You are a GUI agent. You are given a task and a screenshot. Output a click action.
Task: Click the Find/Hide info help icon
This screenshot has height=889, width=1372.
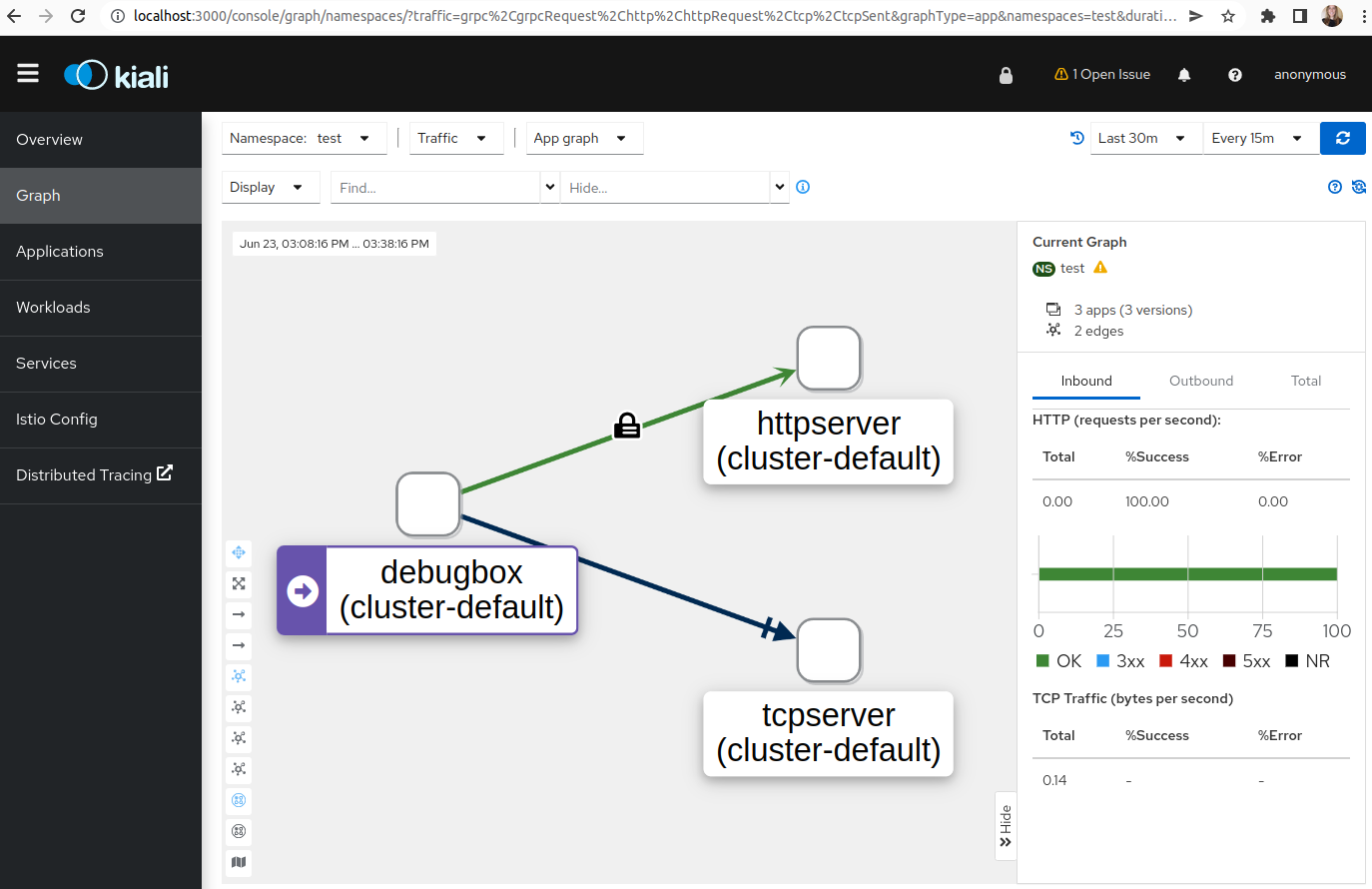(x=803, y=187)
